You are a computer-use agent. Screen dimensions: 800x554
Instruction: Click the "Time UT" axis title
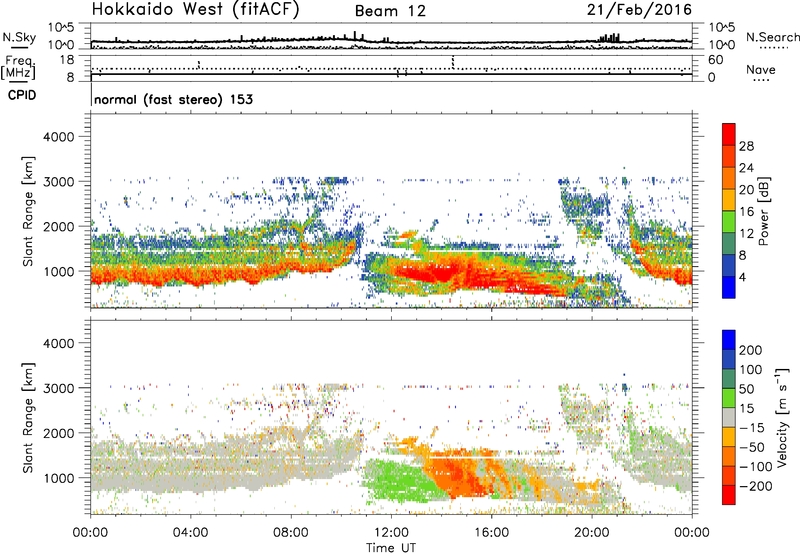coord(391,548)
